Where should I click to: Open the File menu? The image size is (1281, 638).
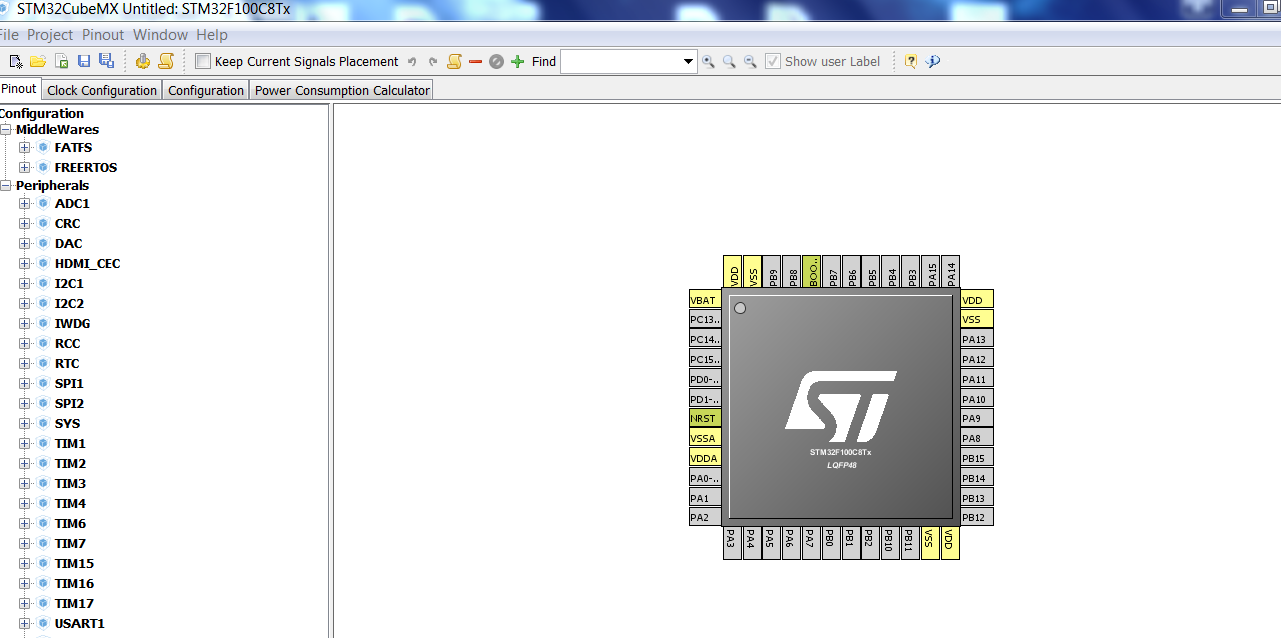[x=9, y=34]
